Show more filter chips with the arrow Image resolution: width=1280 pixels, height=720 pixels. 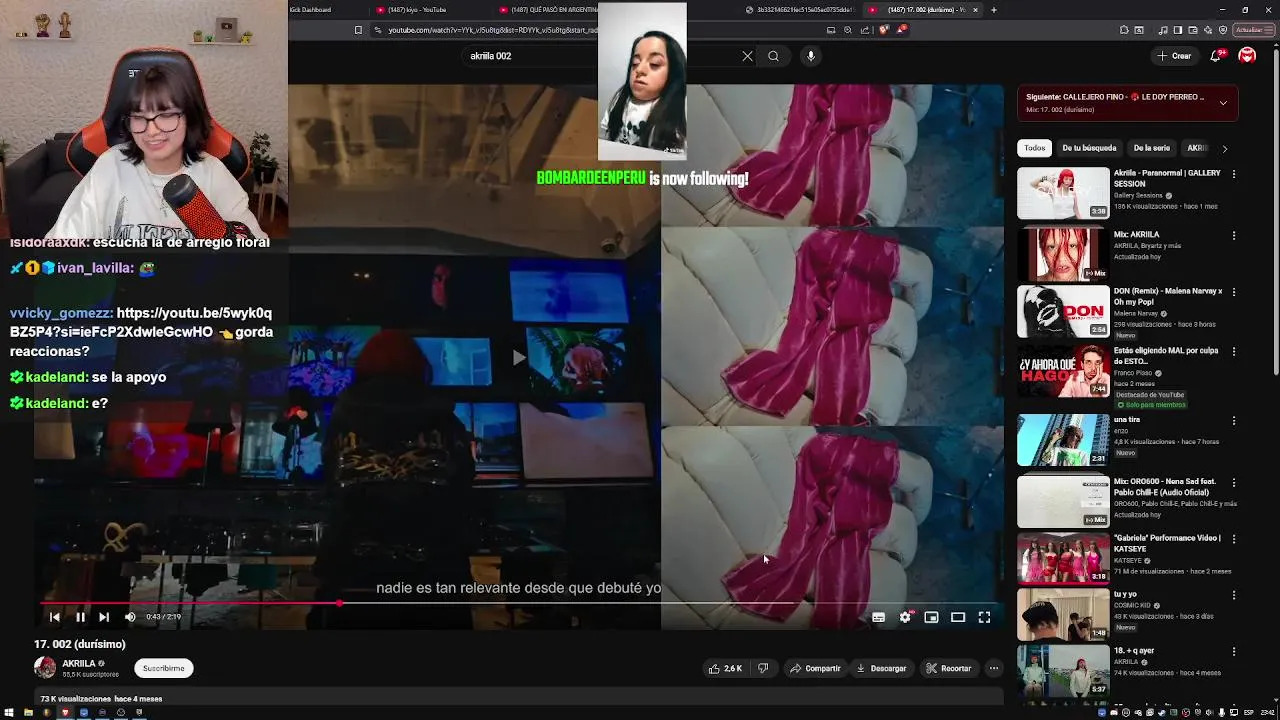pyautogui.click(x=1224, y=149)
